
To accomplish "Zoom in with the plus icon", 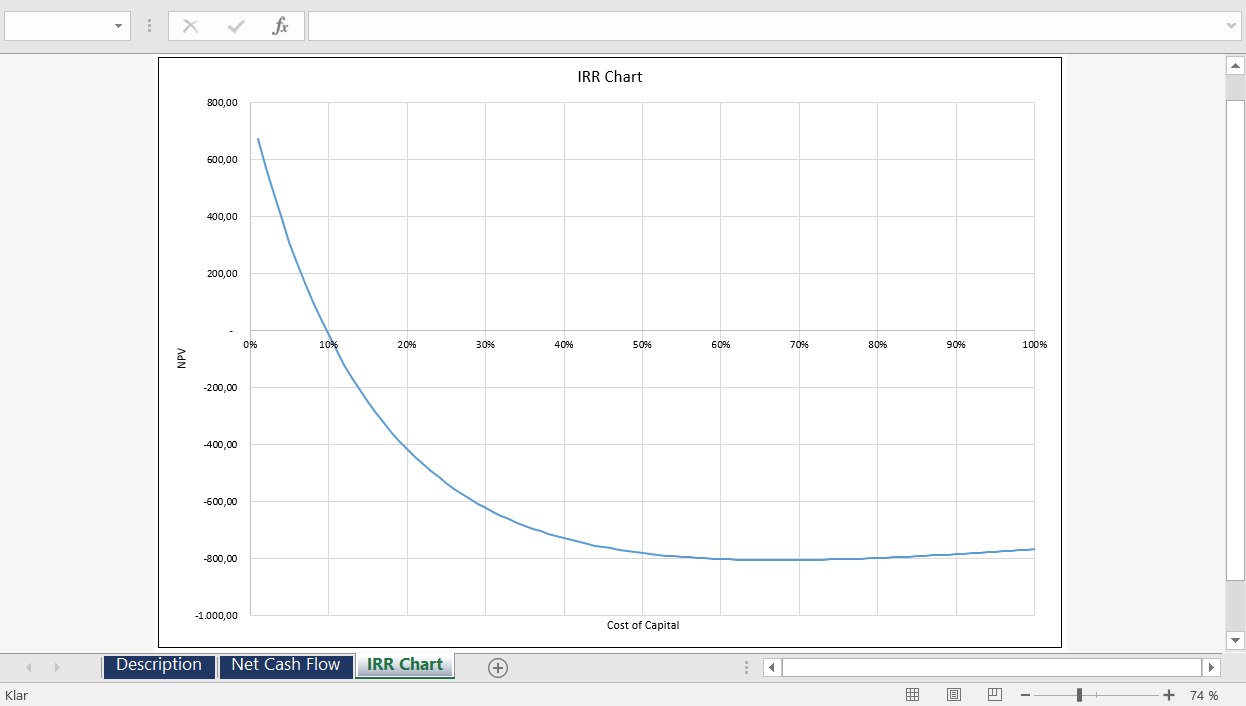I will coord(1167,694).
